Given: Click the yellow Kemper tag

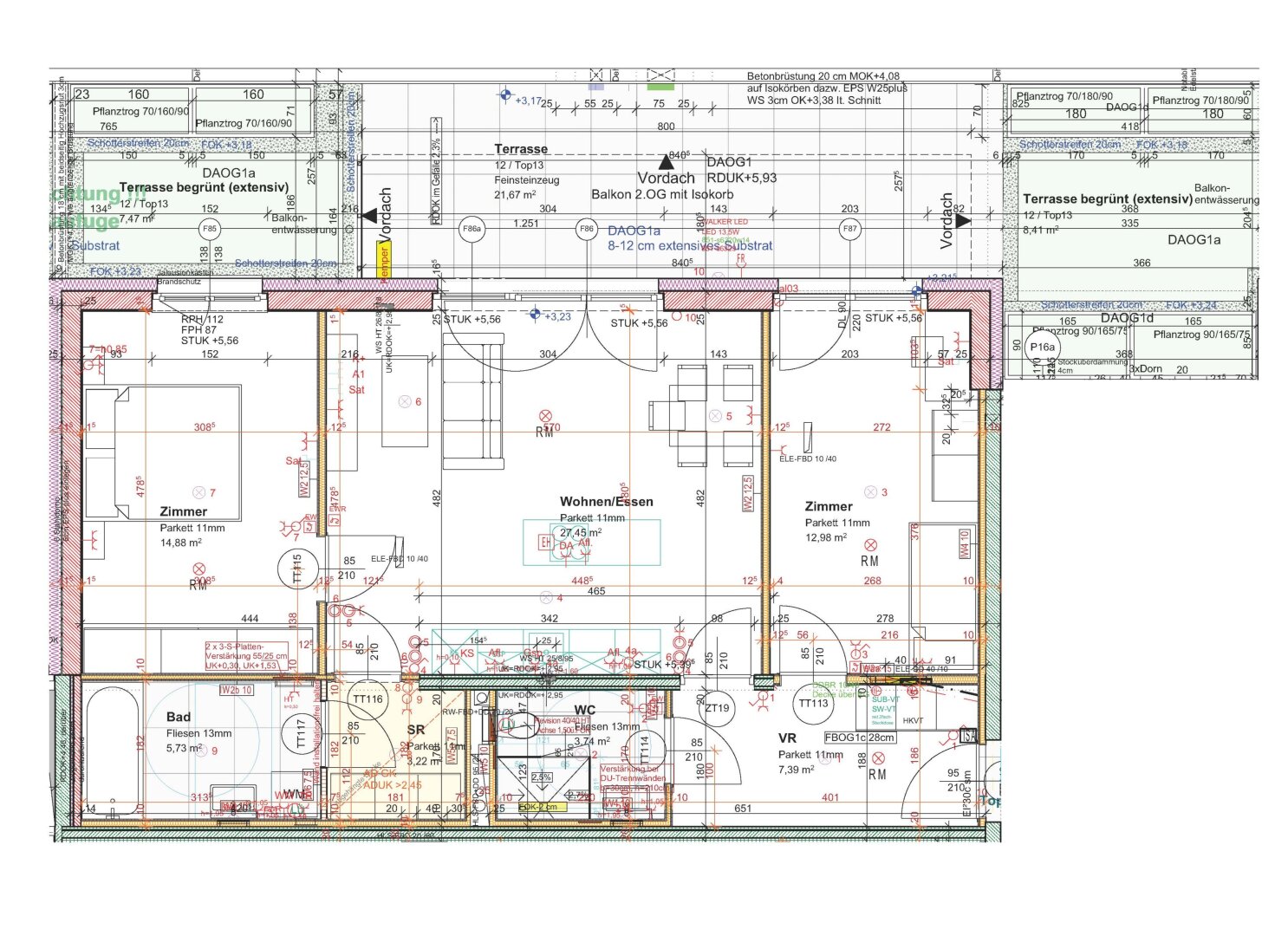Looking at the screenshot, I should (384, 262).
